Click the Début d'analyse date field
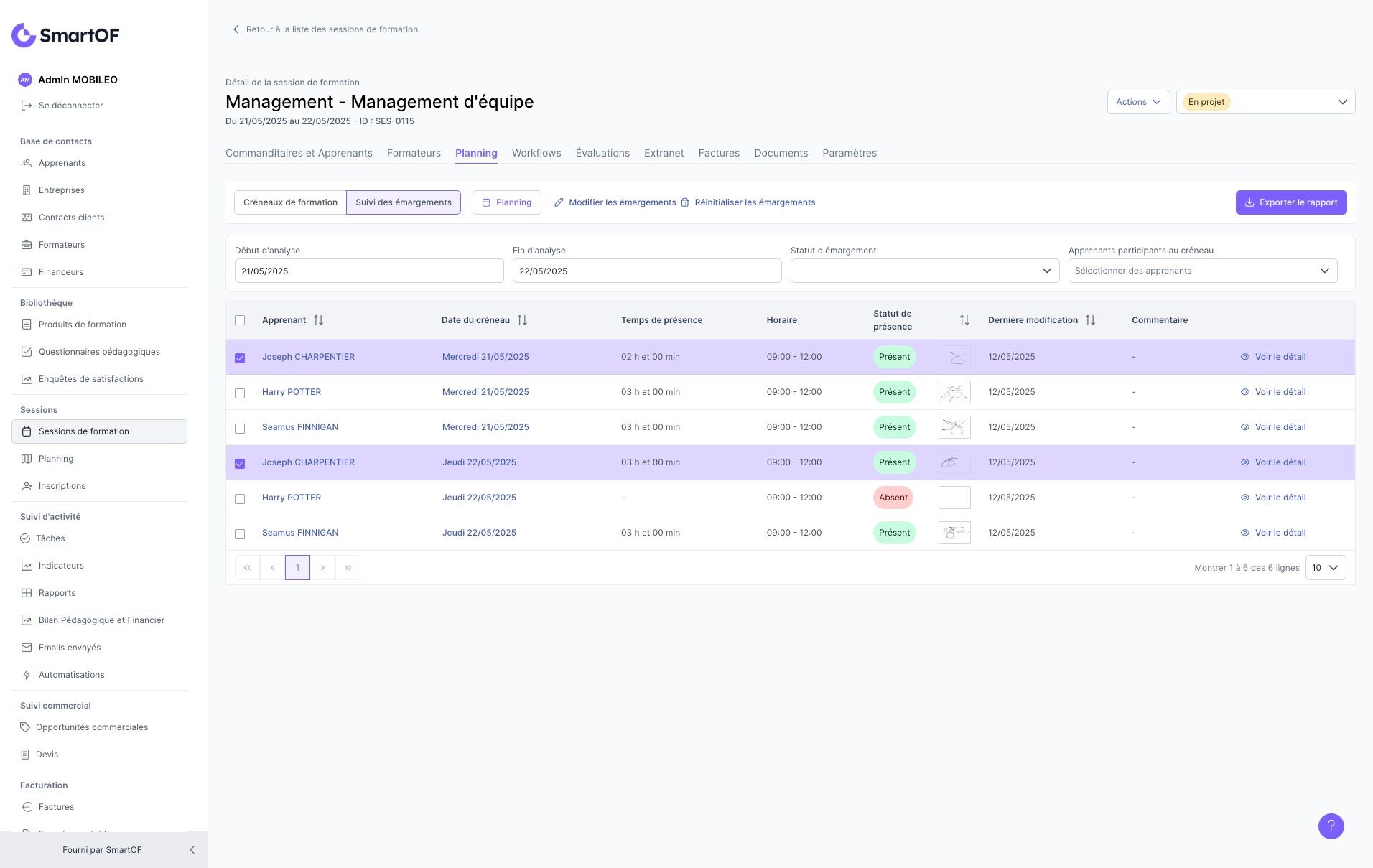Viewport: 1373px width, 868px height. point(368,271)
